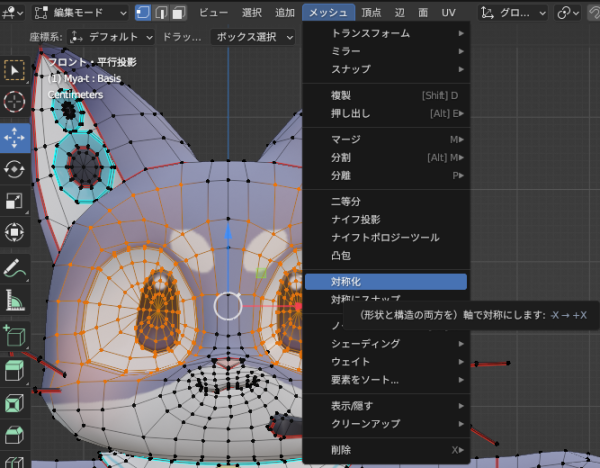Switch to face select mode
Image resolution: width=600 pixels, height=468 pixels.
pos(177,13)
